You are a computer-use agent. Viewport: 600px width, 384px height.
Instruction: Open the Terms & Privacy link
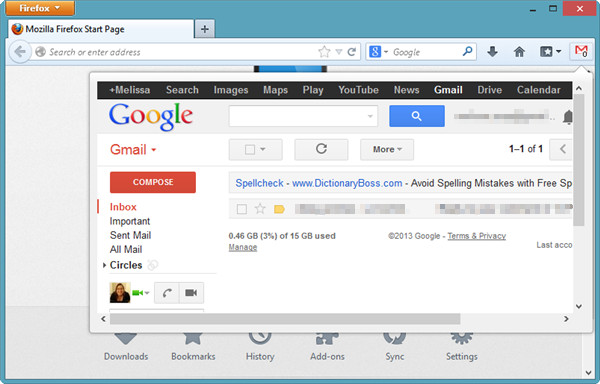(x=476, y=236)
